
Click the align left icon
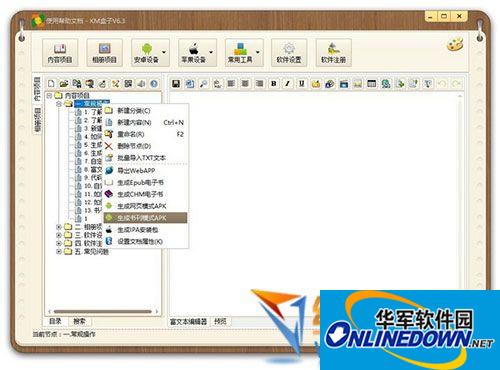(231, 83)
